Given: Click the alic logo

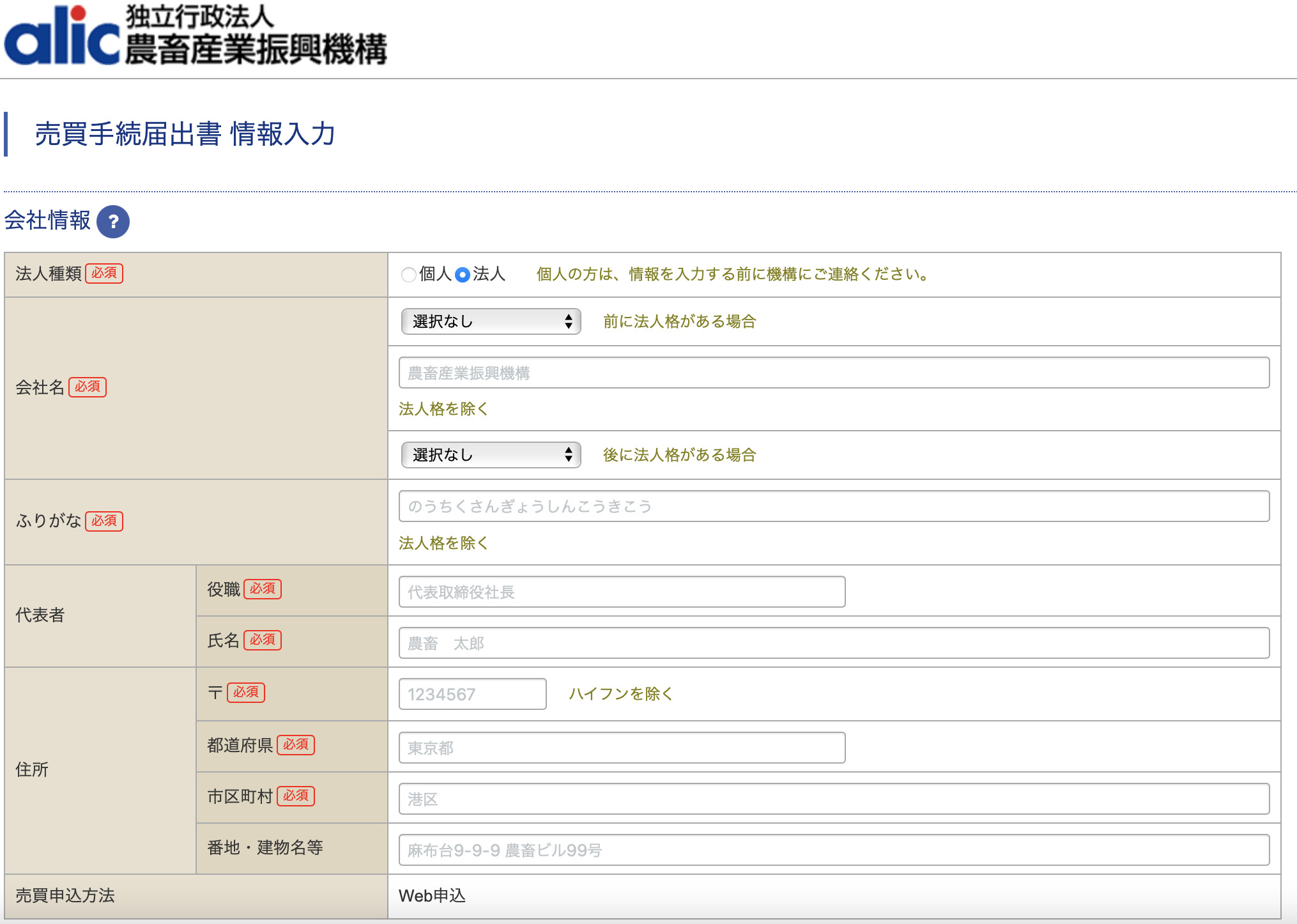Looking at the screenshot, I should [62, 36].
